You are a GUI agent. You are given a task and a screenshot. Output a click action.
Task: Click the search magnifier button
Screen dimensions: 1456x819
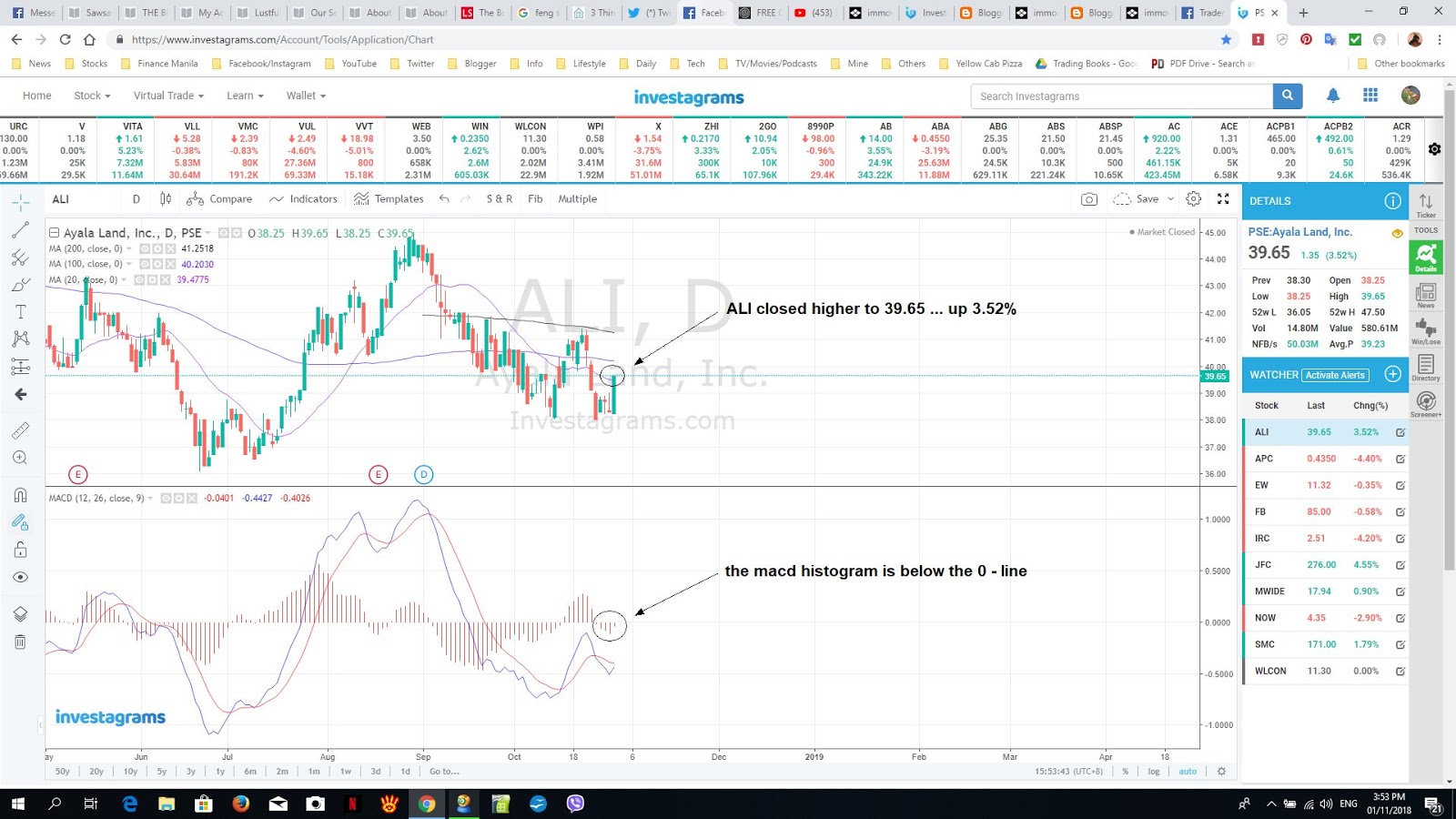coord(1288,96)
